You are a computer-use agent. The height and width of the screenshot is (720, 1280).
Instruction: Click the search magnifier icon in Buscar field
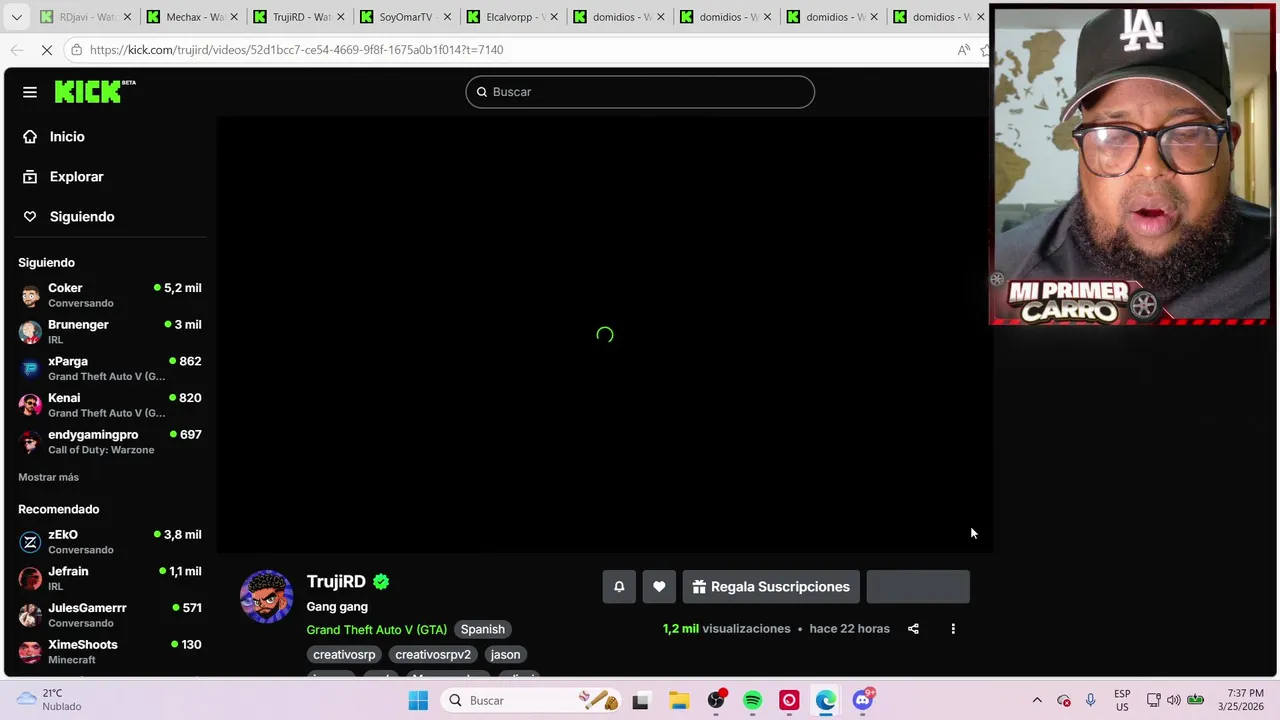482,92
